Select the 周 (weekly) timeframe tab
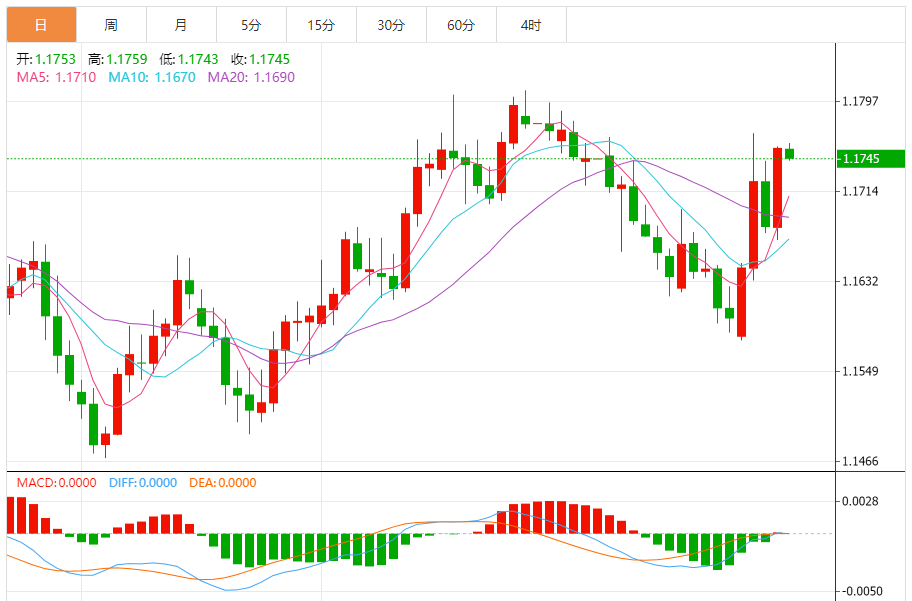Screen dimensions: 912x601 (110, 25)
